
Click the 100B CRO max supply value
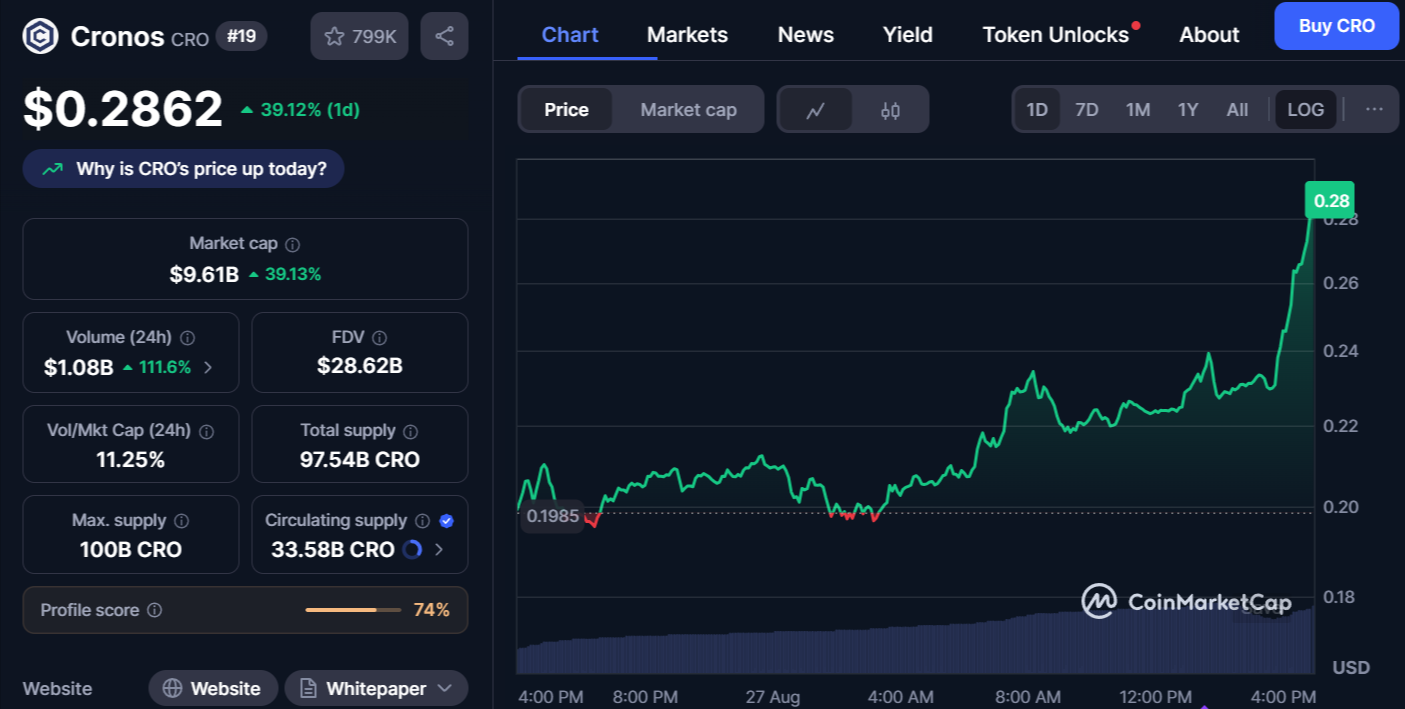click(131, 549)
